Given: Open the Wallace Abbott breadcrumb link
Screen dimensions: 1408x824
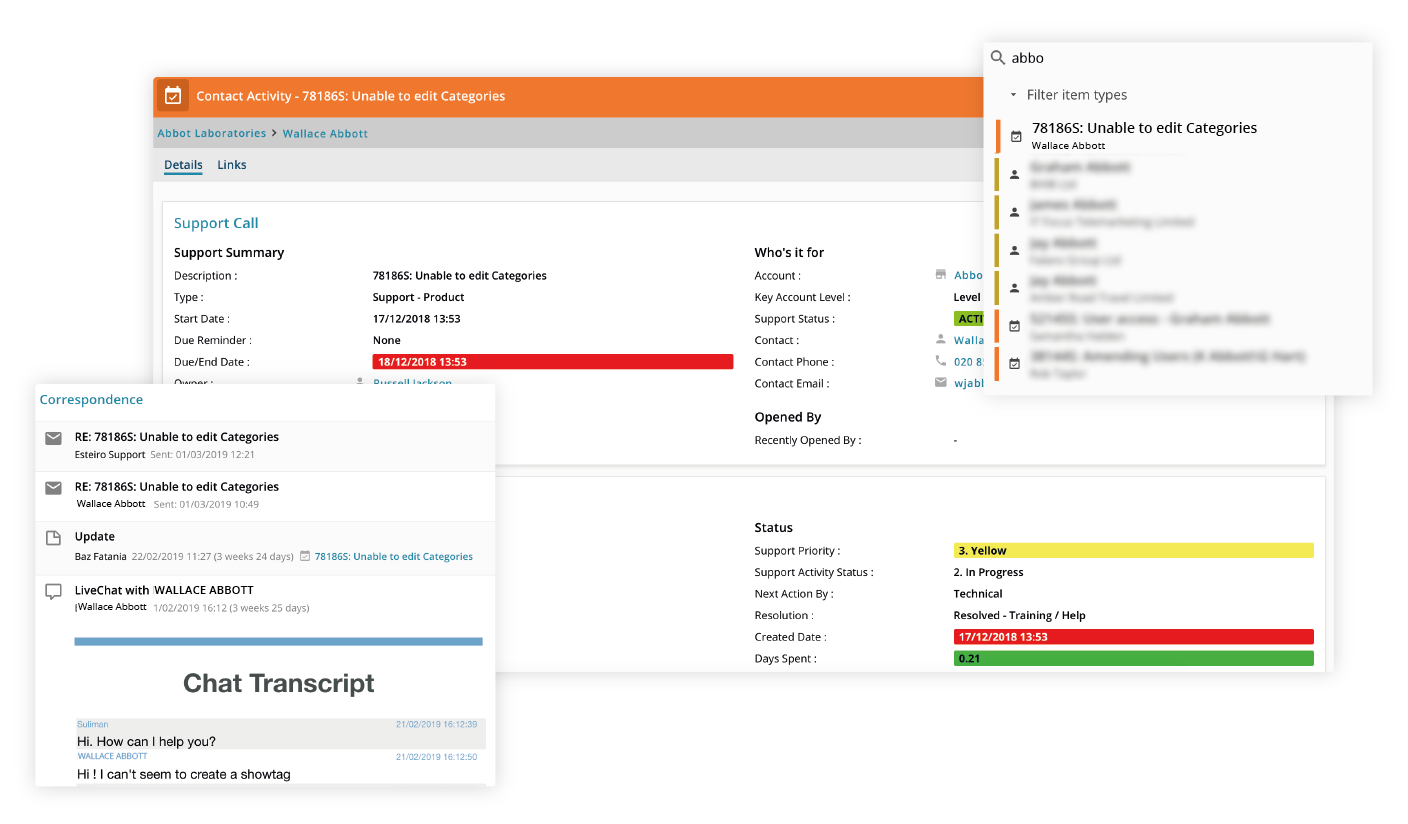Looking at the screenshot, I should pos(325,133).
